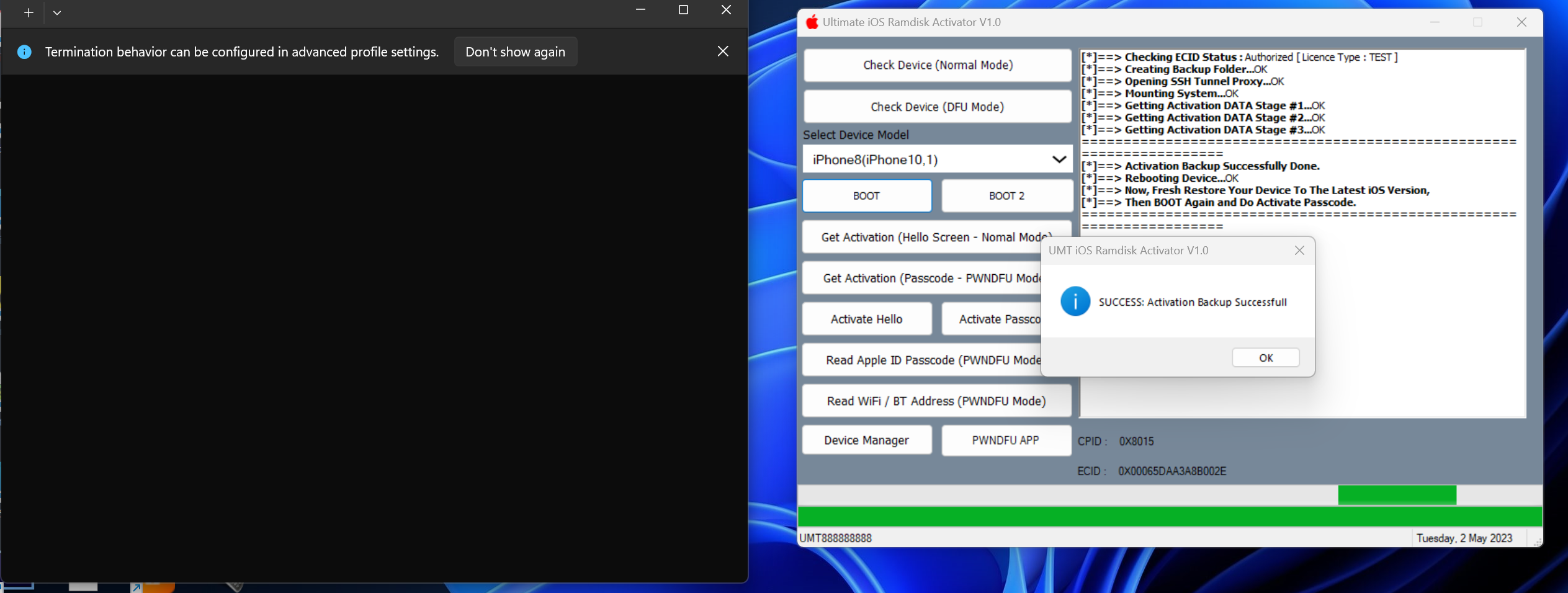Image resolution: width=1568 pixels, height=593 pixels.
Task: Click Don't show again button
Action: point(515,52)
